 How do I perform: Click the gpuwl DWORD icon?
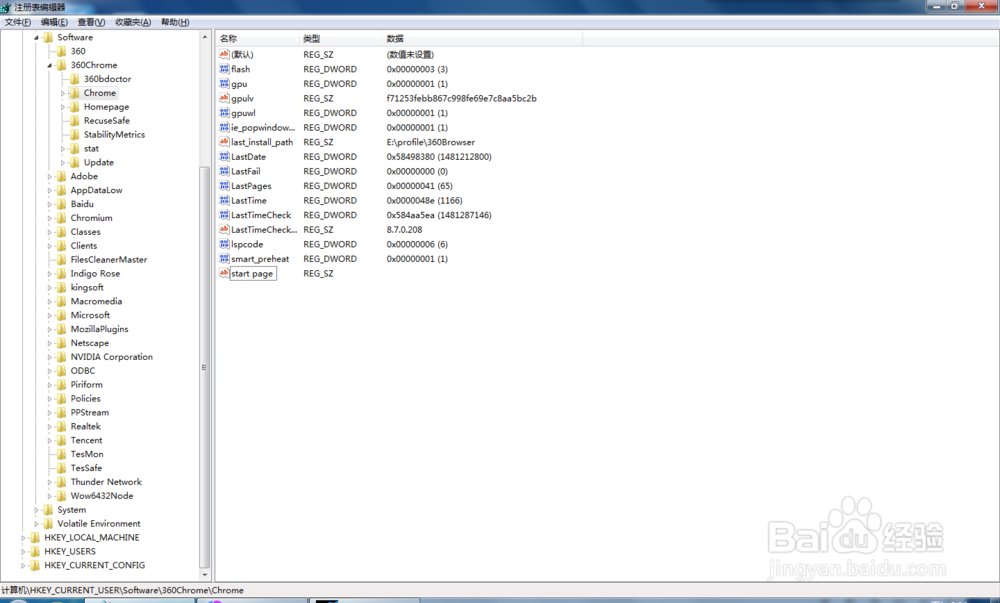[224, 113]
